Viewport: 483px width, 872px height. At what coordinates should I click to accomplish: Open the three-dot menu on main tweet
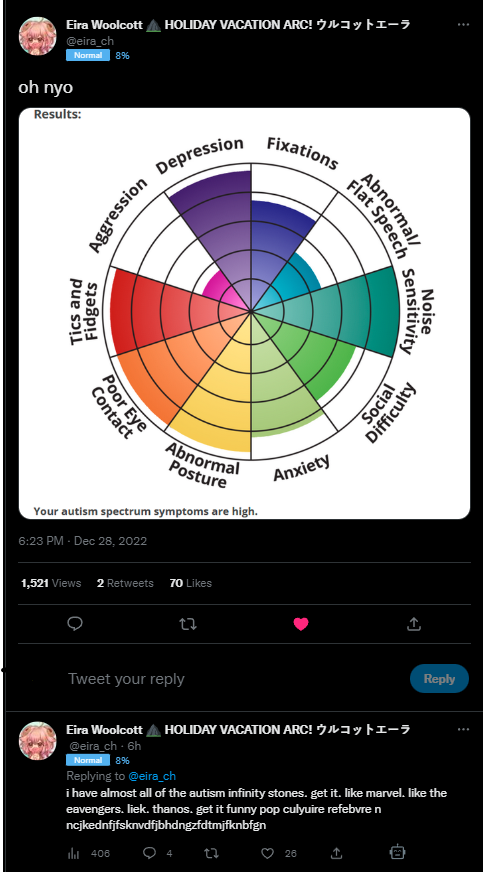[x=463, y=24]
